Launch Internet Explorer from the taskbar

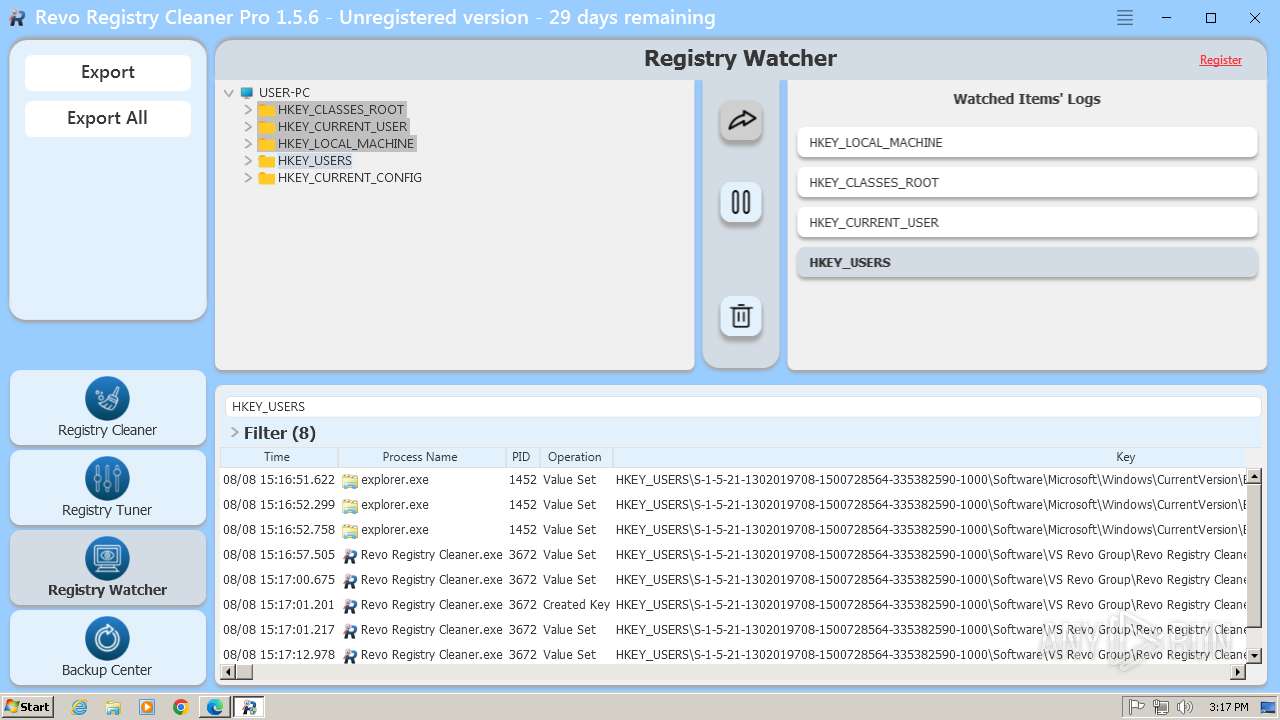pos(80,707)
